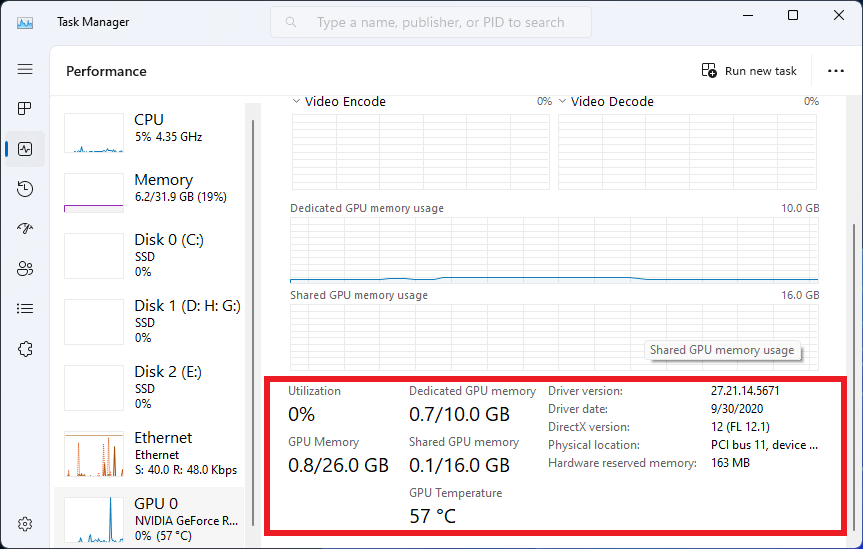Open the hamburger navigation menu
863x549 pixels.
(25, 69)
